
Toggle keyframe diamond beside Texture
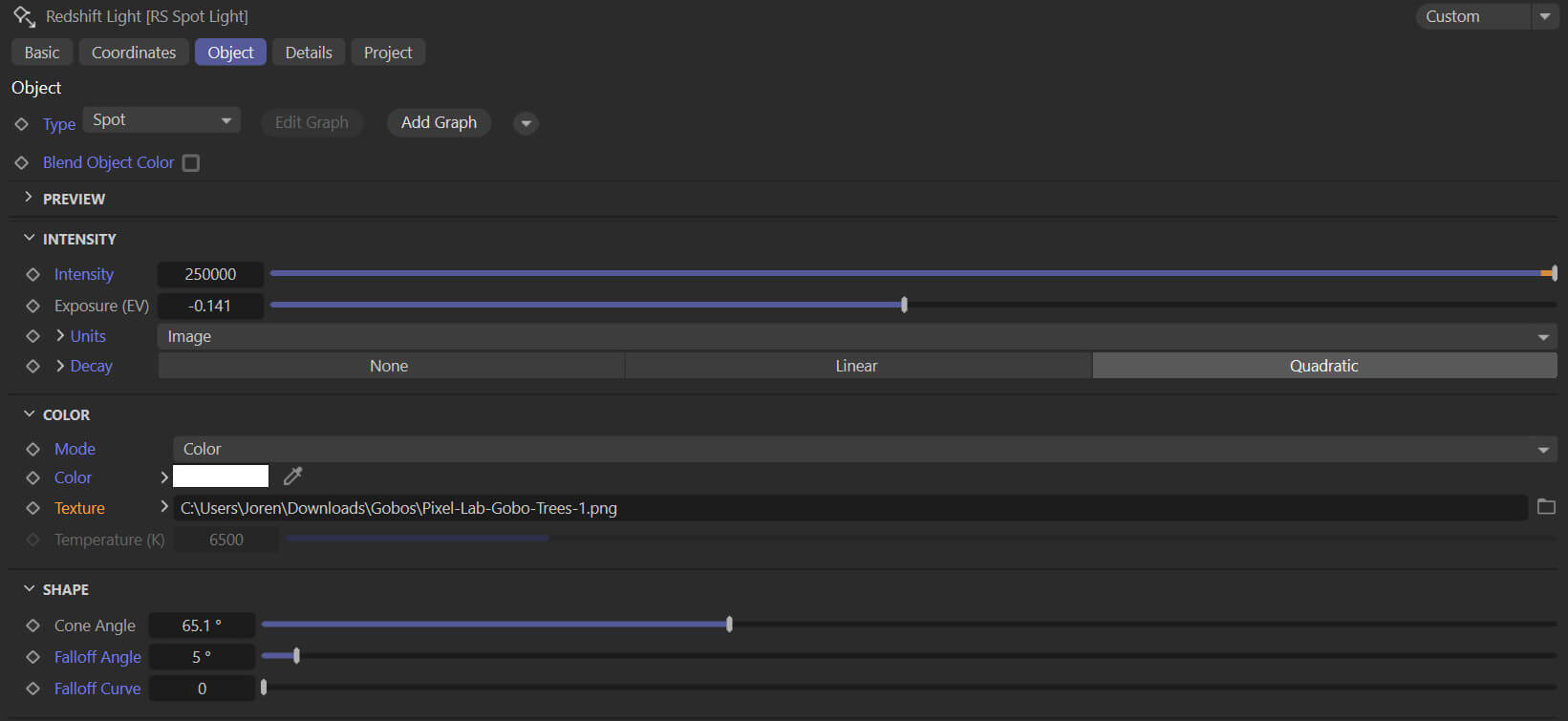pyautogui.click(x=32, y=508)
